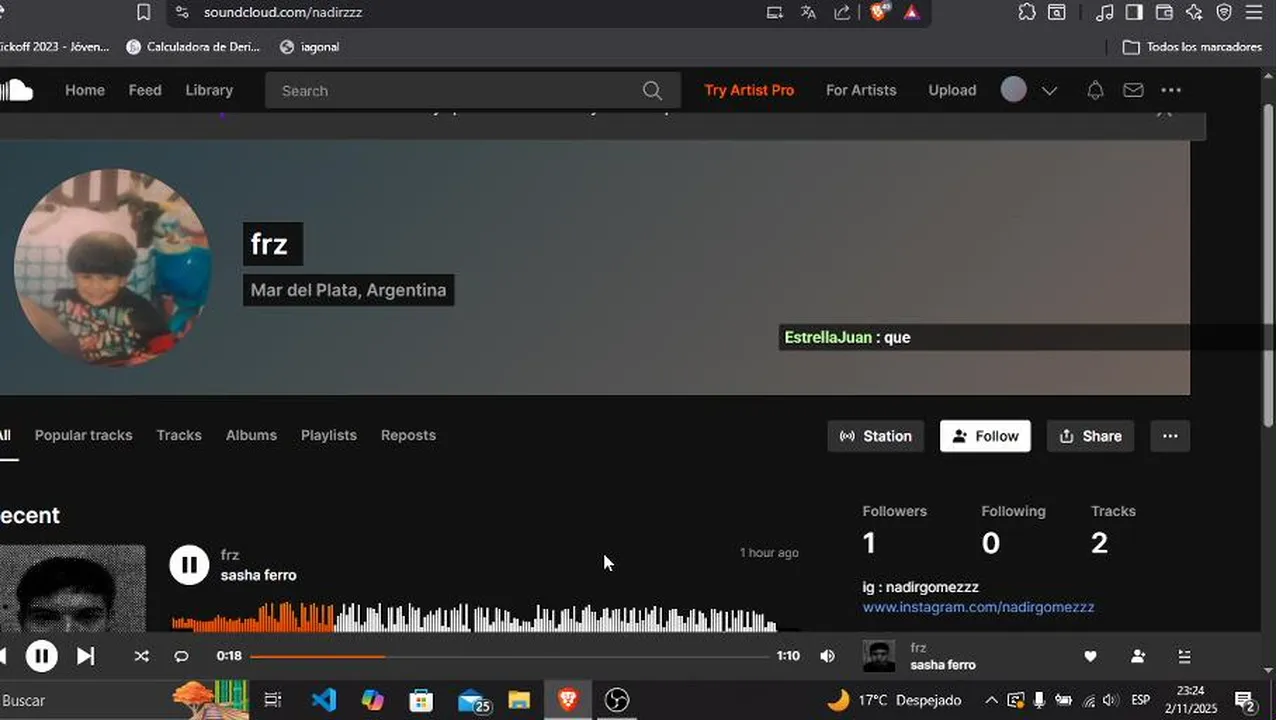Click Task View on the taskbar

(273, 699)
